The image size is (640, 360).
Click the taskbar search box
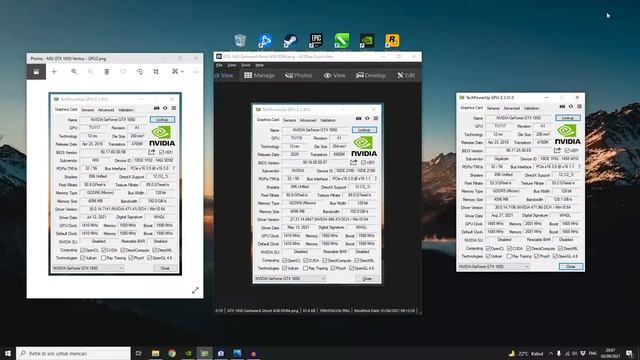pyautogui.click(x=73, y=353)
